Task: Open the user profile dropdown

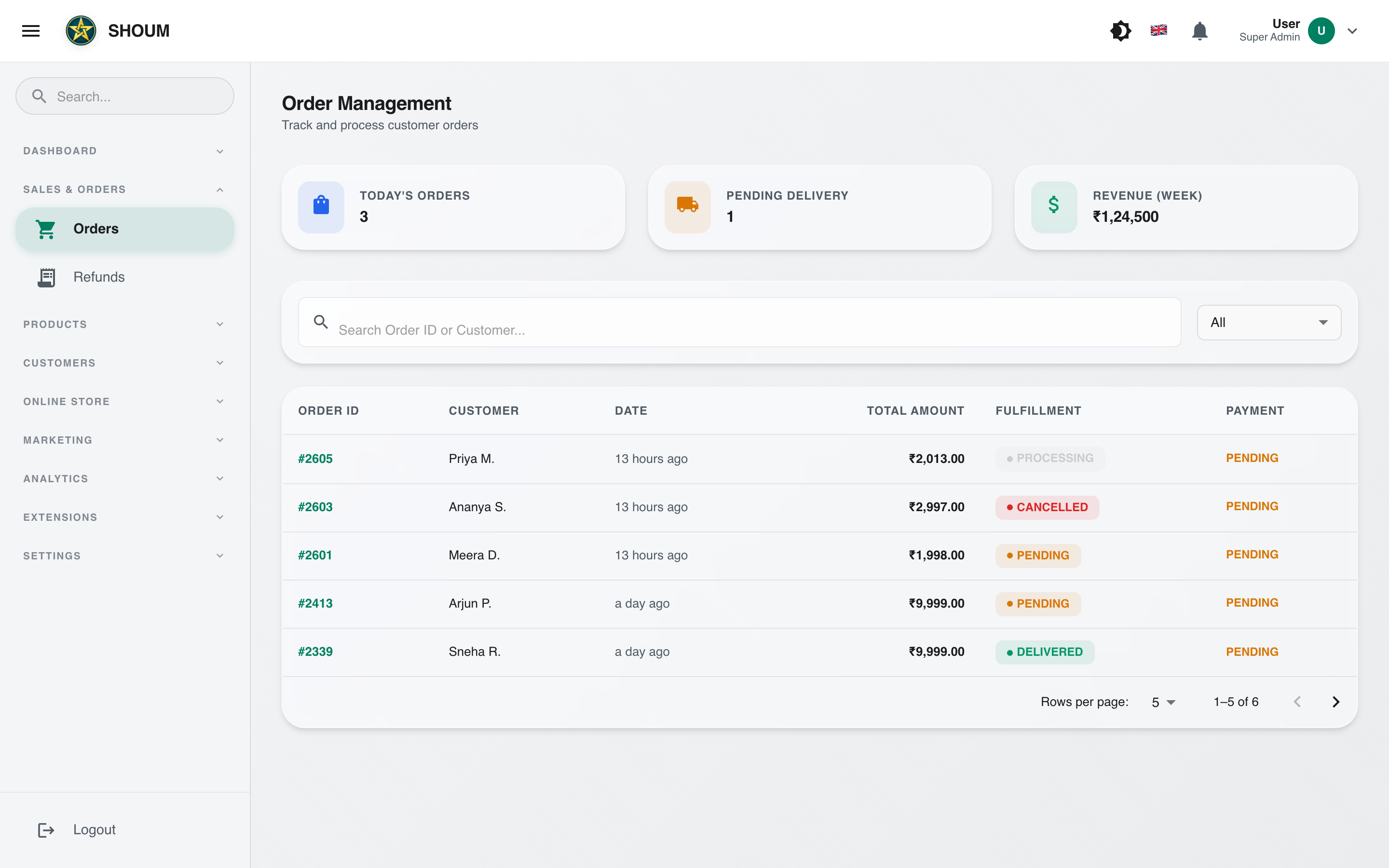Action: point(1352,30)
